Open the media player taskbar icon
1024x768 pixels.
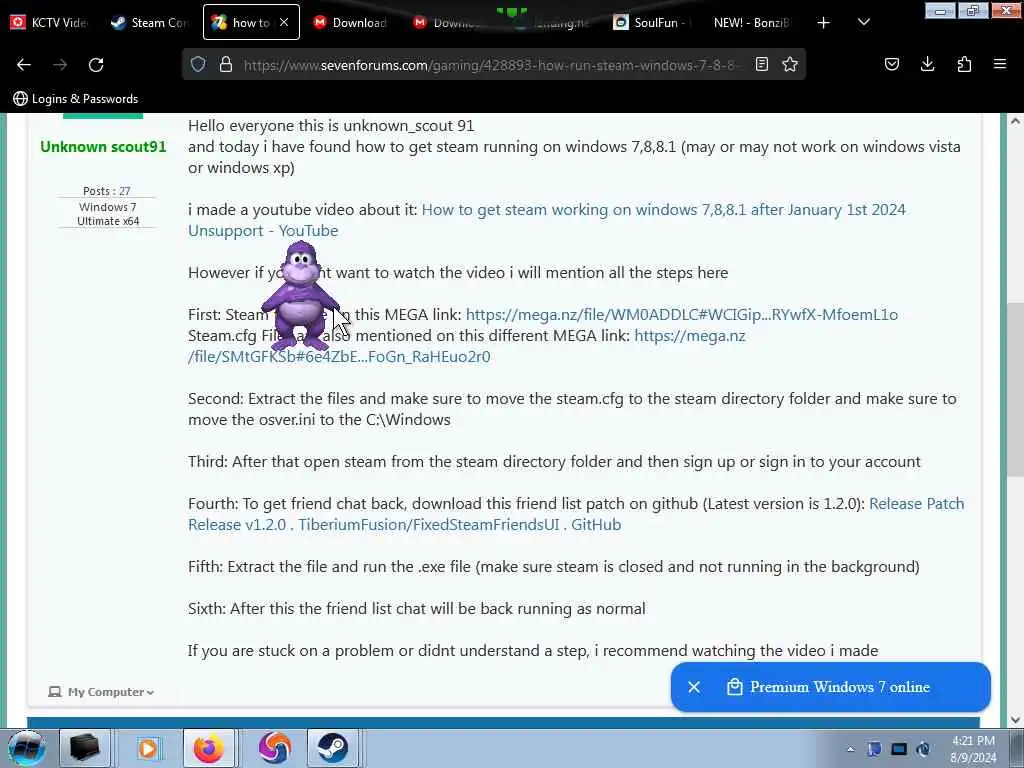pyautogui.click(x=148, y=748)
